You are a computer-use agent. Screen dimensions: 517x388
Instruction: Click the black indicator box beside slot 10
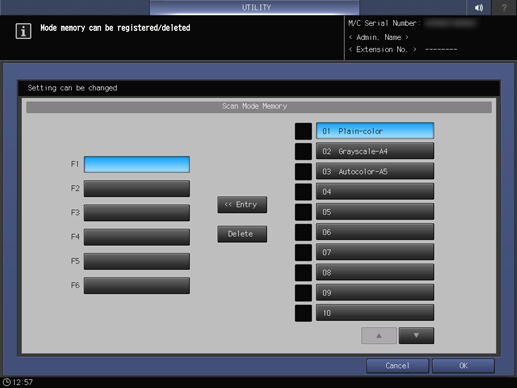pos(303,313)
